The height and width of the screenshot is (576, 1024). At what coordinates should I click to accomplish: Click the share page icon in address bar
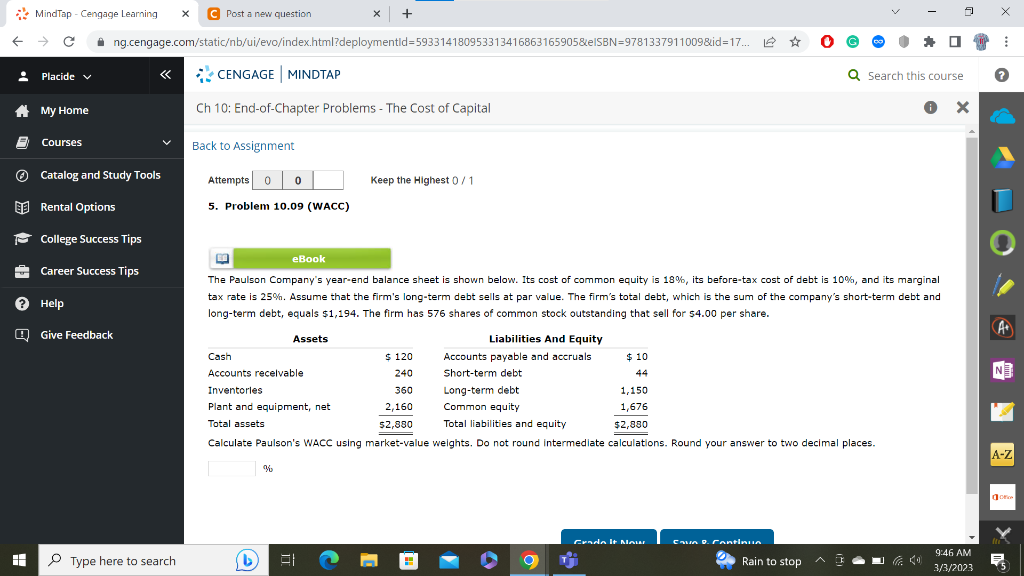(x=769, y=42)
